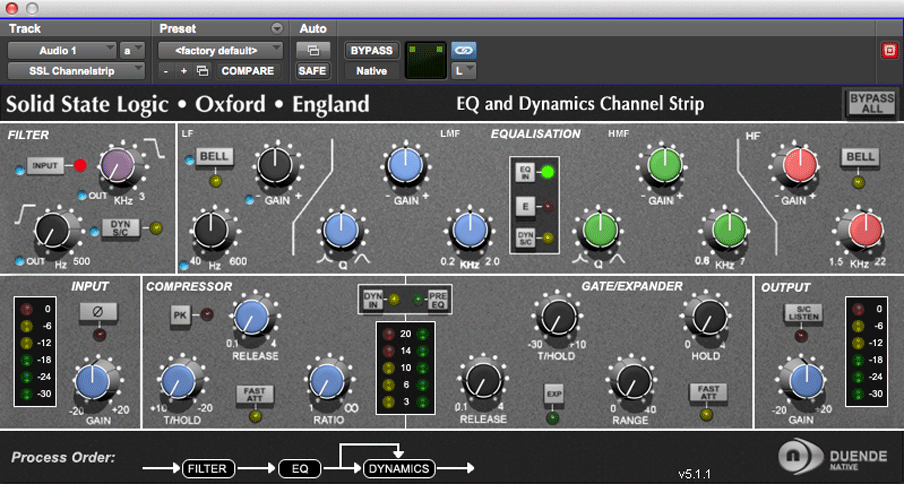The width and height of the screenshot is (904, 484).
Task: Click the version text v5.1.1
Action: (x=695, y=475)
